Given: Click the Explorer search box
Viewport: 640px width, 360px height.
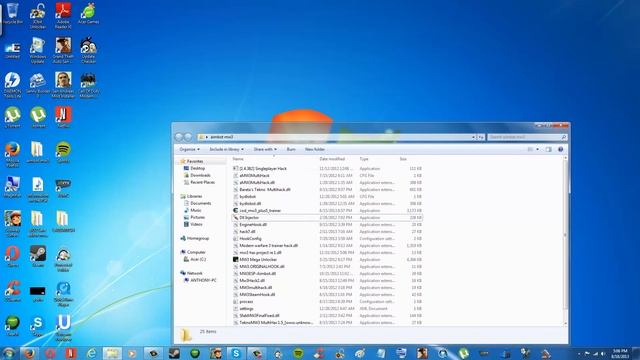Looking at the screenshot, I should [527, 137].
